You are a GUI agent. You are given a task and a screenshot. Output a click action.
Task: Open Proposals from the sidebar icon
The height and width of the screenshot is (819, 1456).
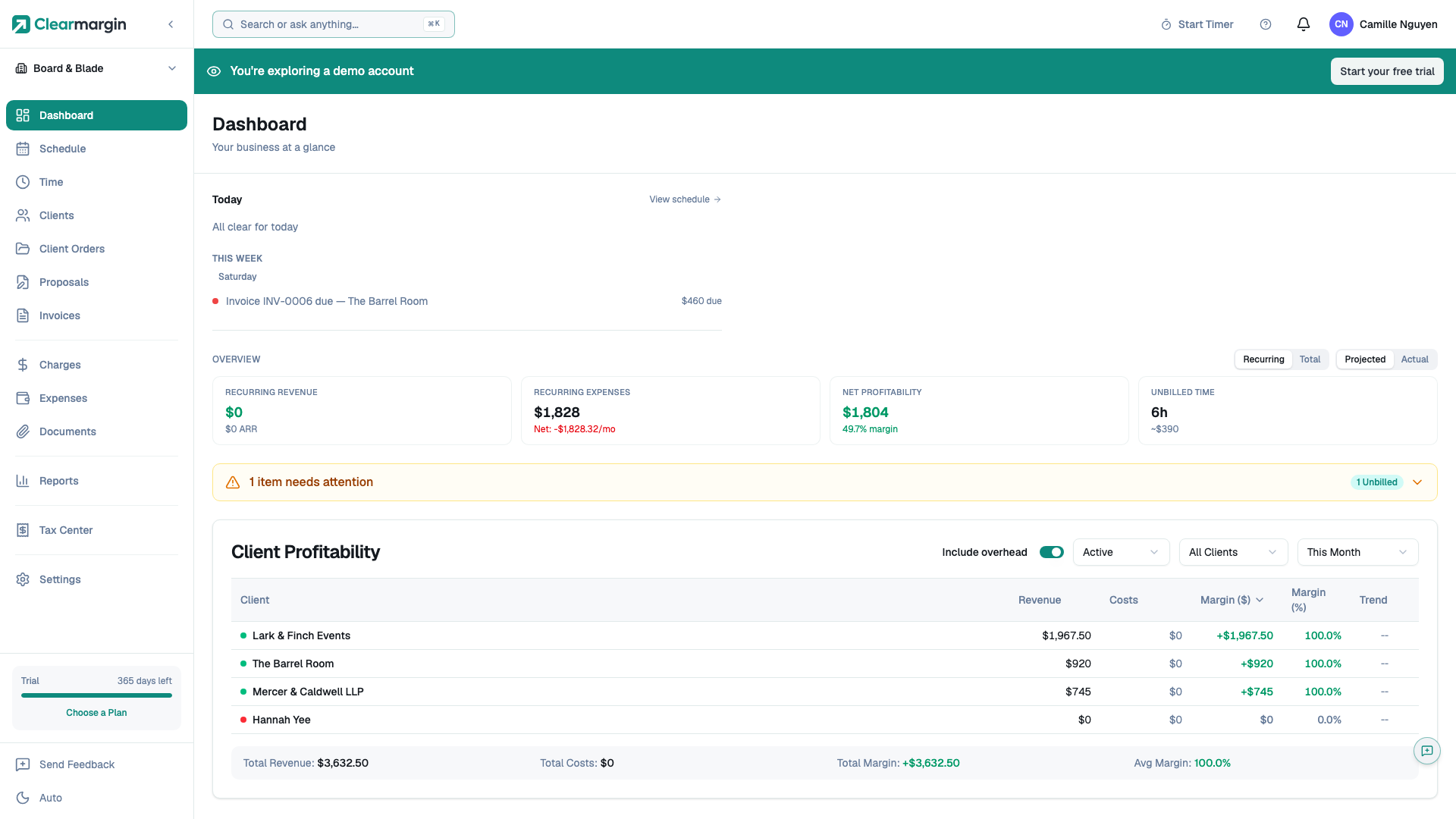[x=23, y=282]
